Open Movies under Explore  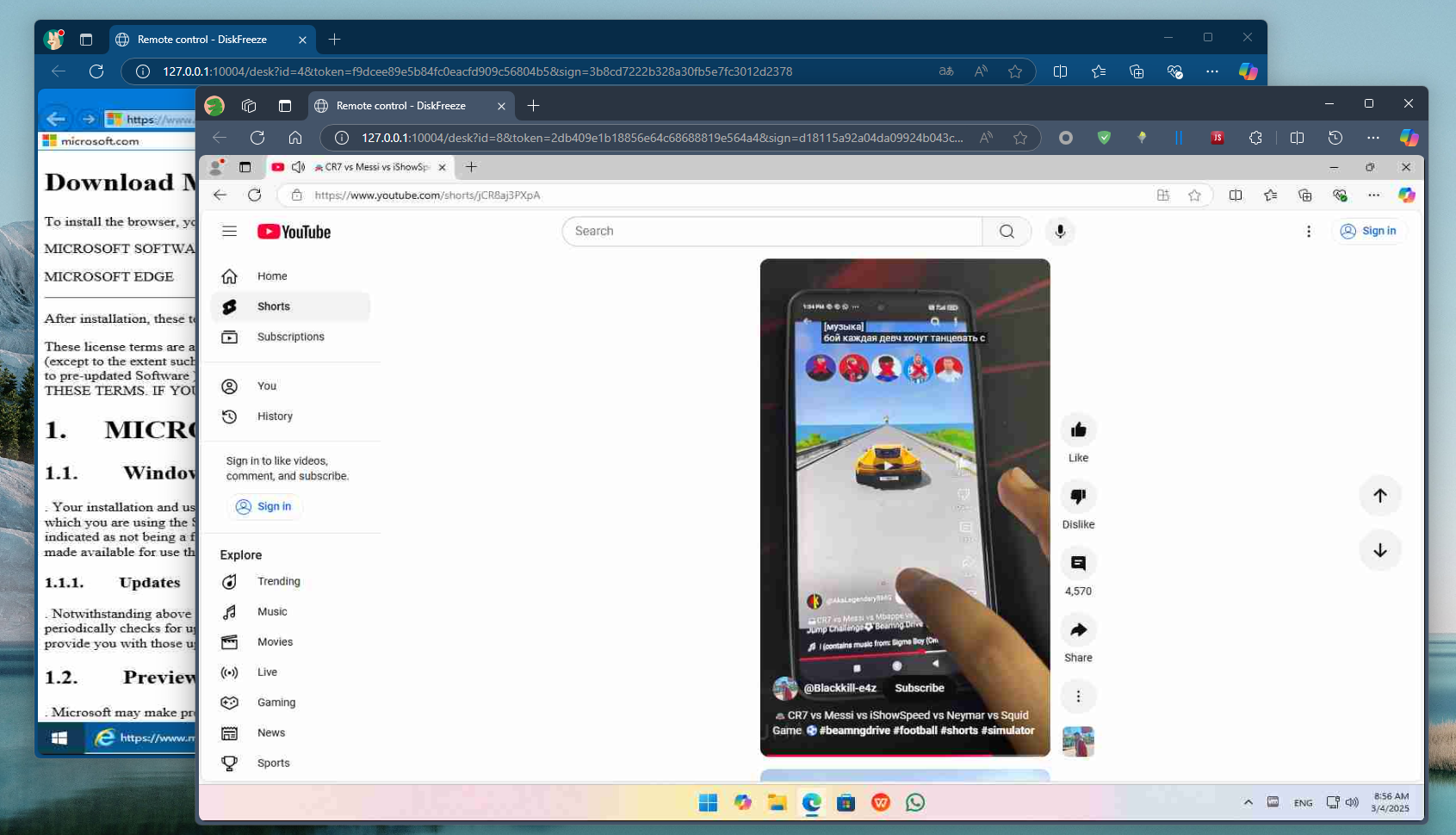pyautogui.click(x=291, y=642)
